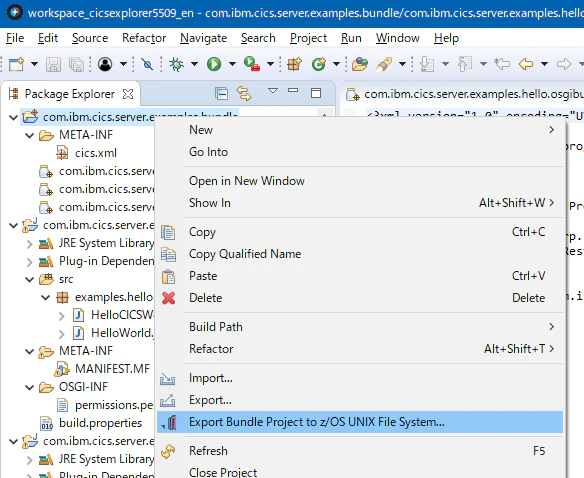The height and width of the screenshot is (478, 584).
Task: Collapse the src folder tree node
Action: point(30,279)
